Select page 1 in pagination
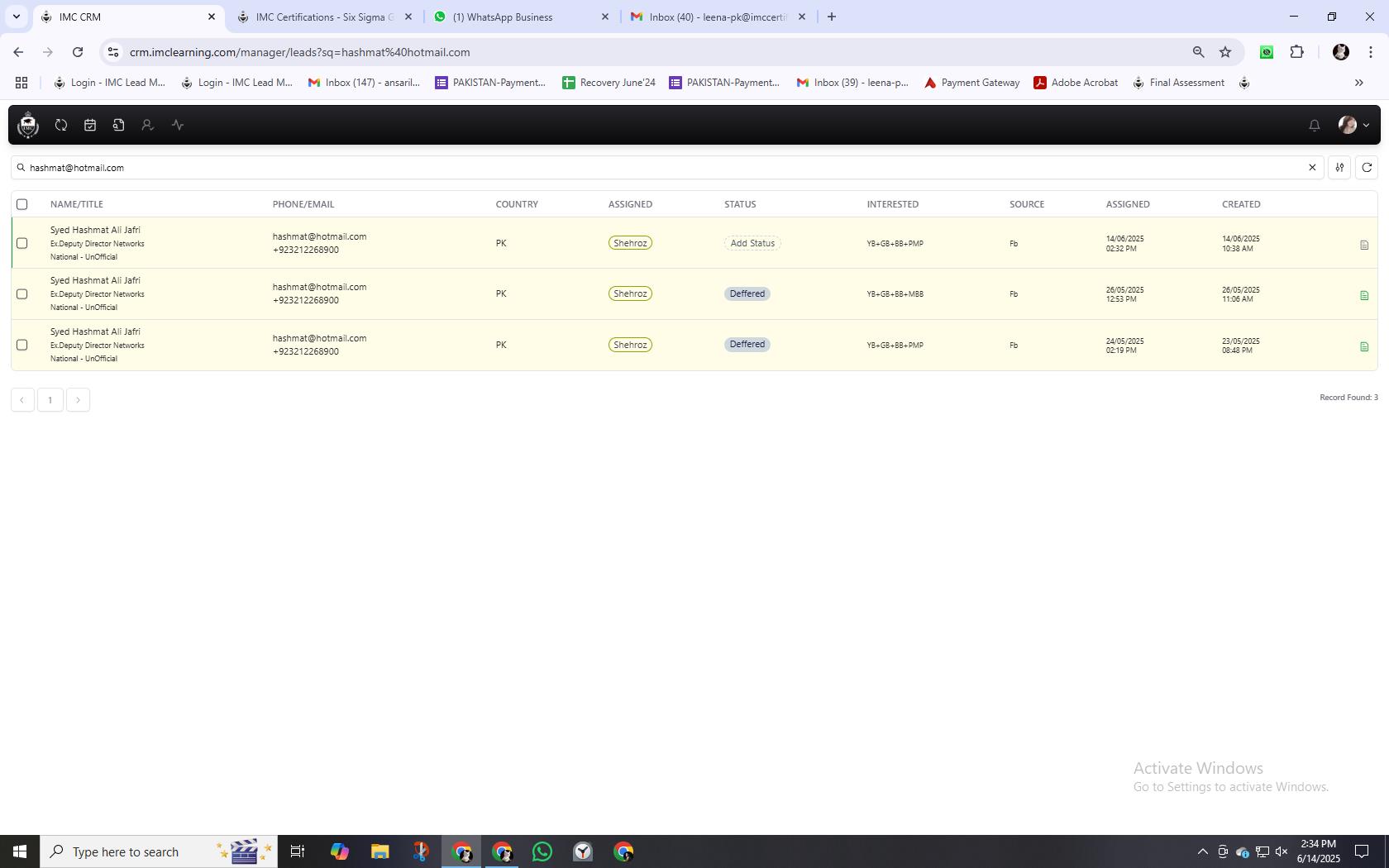This screenshot has height=868, width=1389. 50,400
